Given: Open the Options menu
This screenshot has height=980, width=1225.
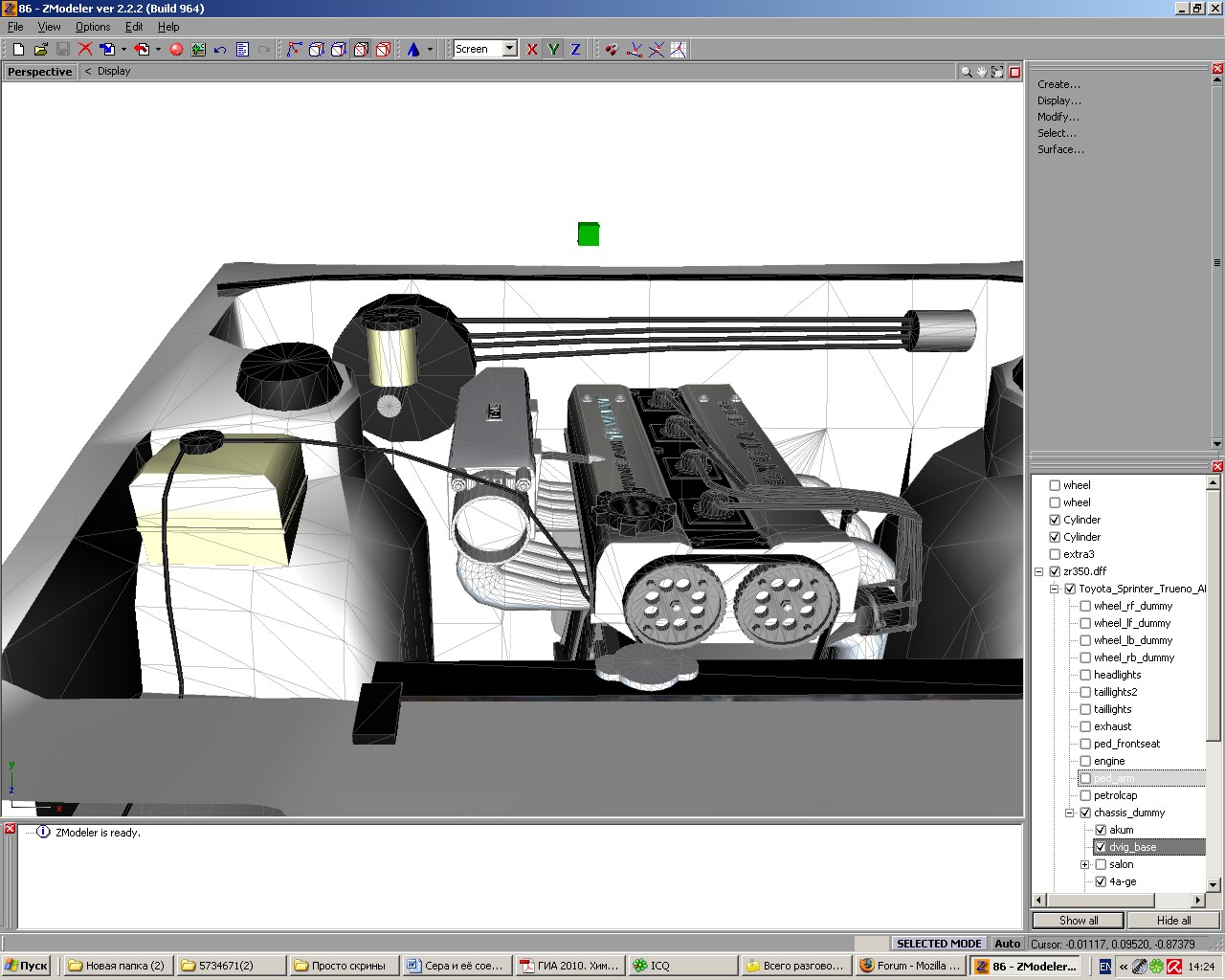Looking at the screenshot, I should (x=93, y=27).
